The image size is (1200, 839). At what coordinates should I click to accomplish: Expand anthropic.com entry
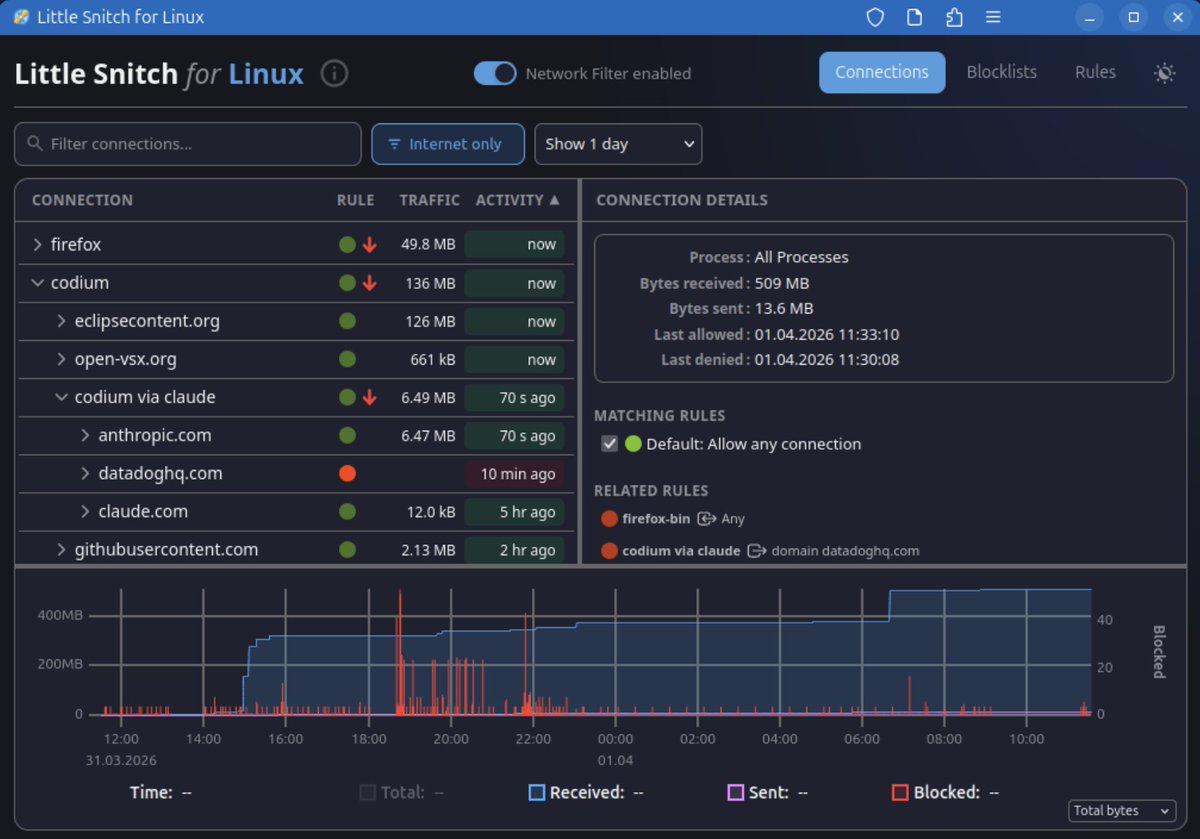click(85, 435)
